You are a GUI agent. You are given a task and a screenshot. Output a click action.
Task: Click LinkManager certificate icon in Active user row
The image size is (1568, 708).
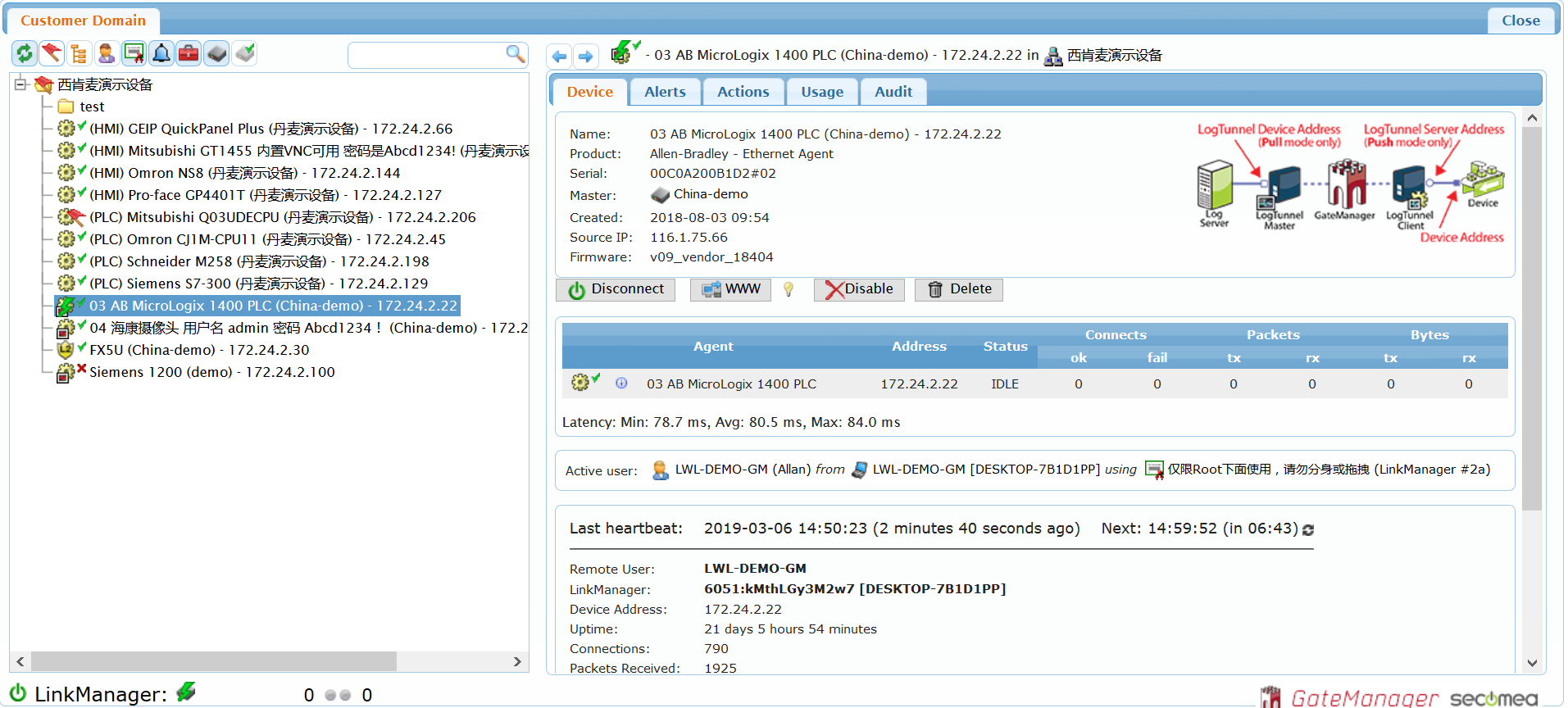pos(1154,470)
